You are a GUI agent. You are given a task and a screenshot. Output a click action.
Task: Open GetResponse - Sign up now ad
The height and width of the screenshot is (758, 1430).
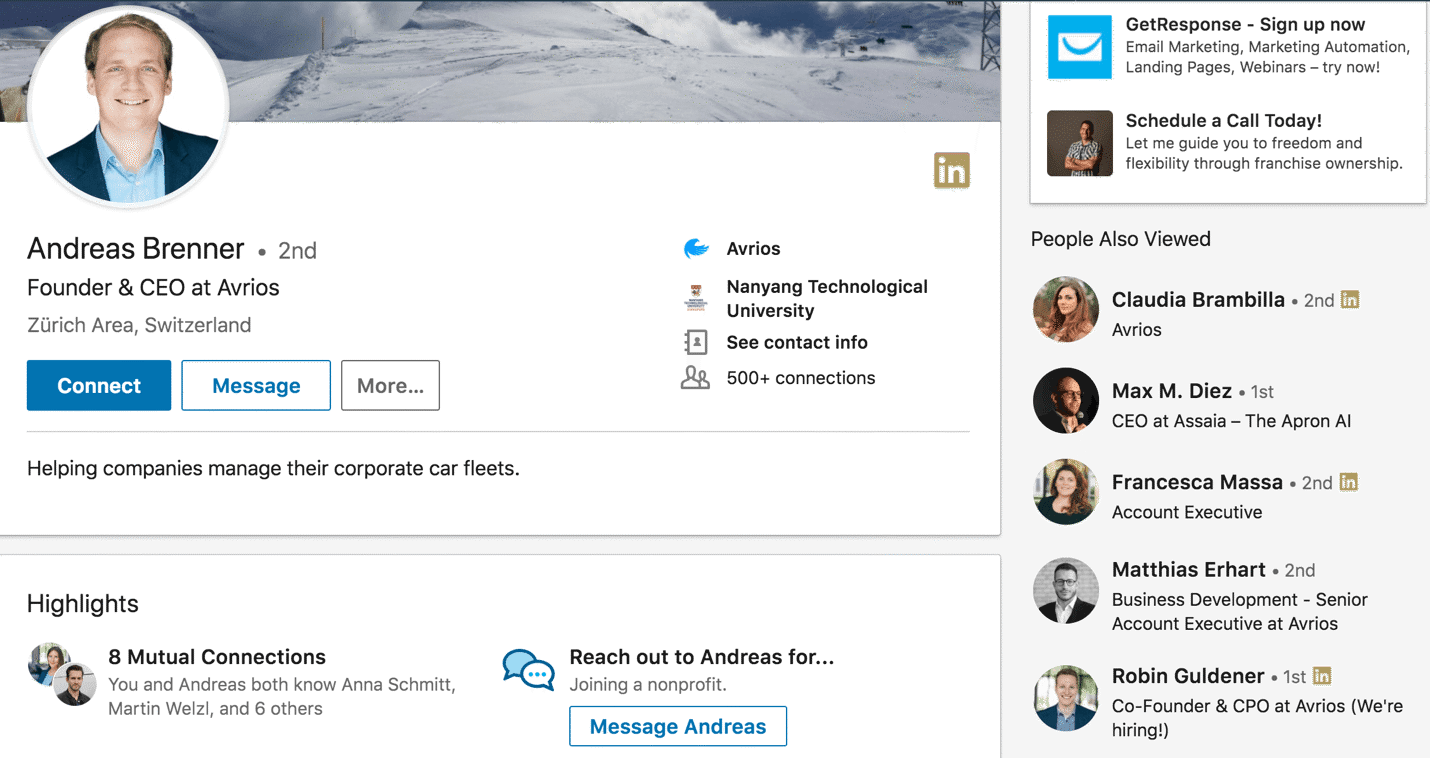[1245, 24]
